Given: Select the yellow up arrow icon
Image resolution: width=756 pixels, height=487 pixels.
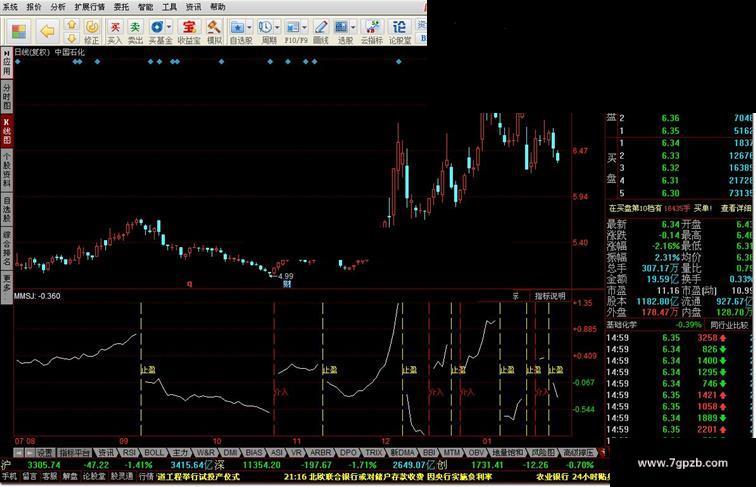Looking at the screenshot, I should 71,24.
